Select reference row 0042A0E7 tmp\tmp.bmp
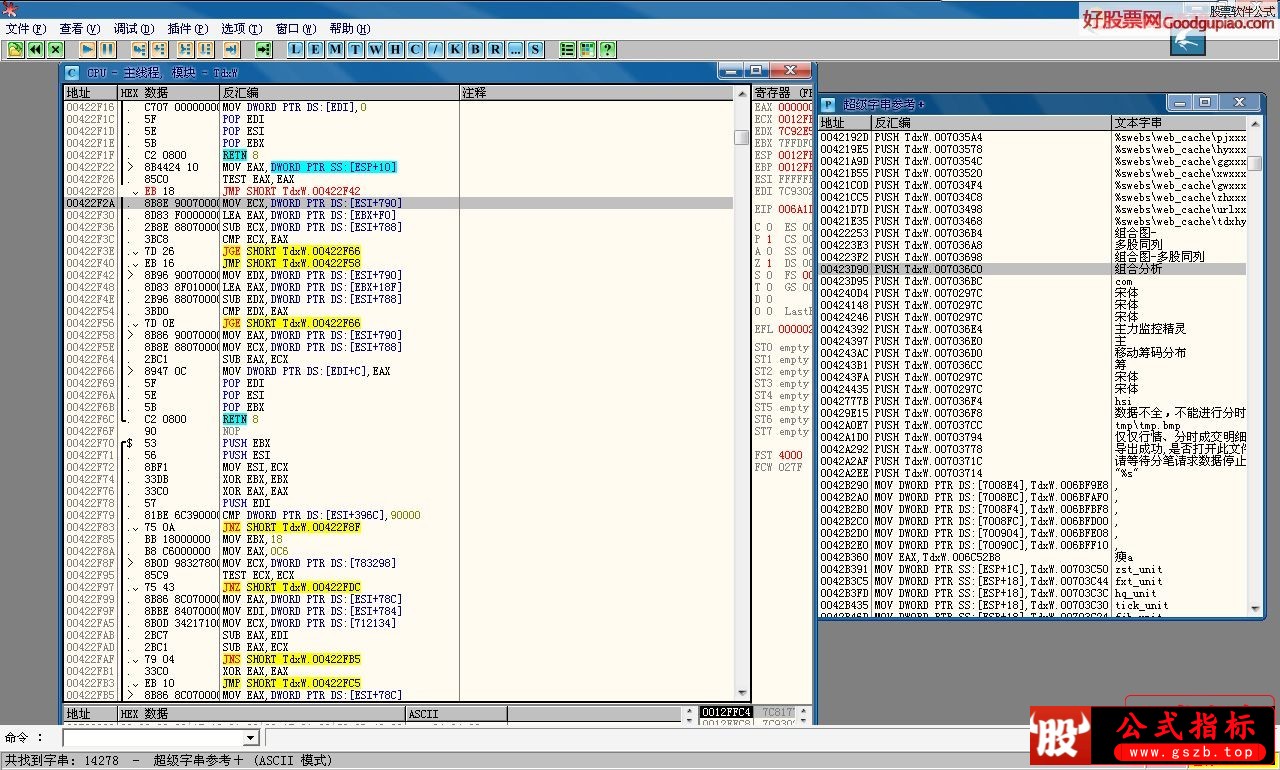This screenshot has height=770, width=1280. (1032, 425)
